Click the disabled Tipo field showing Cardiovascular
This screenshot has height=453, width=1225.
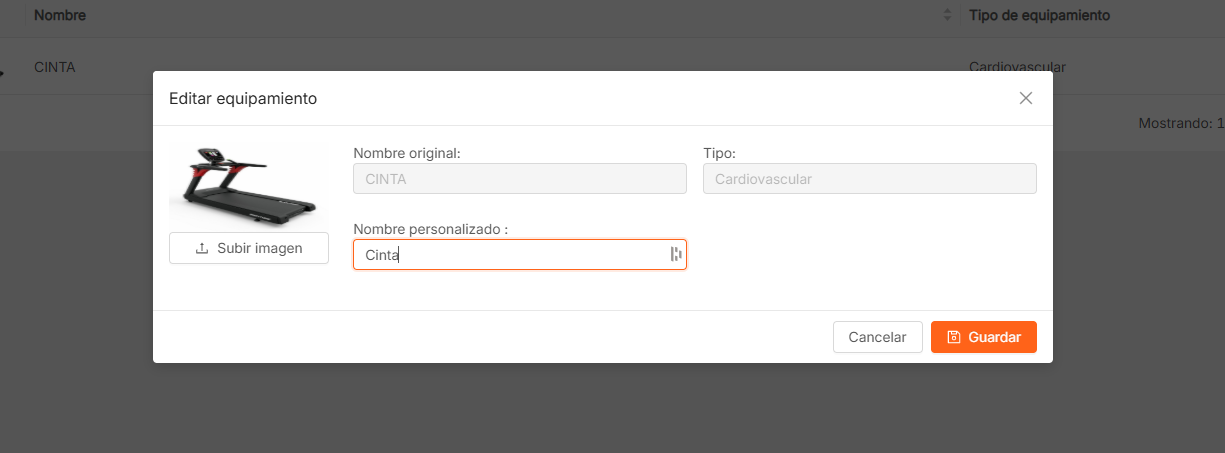coord(869,179)
